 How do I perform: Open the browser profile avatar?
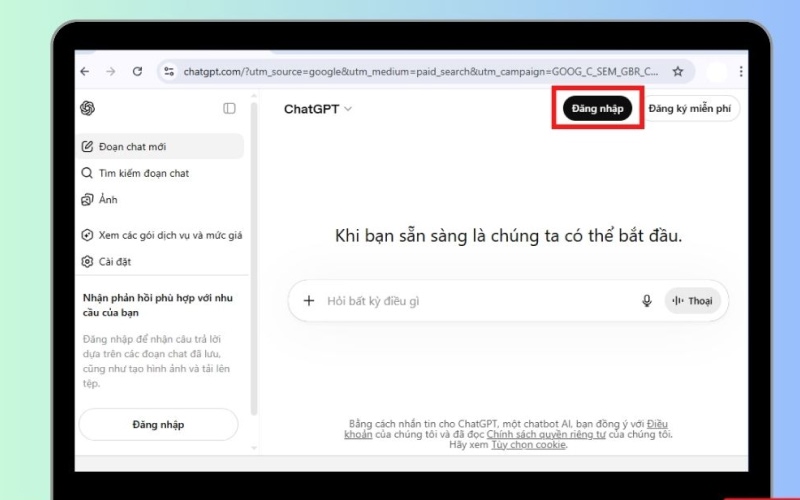click(x=716, y=72)
